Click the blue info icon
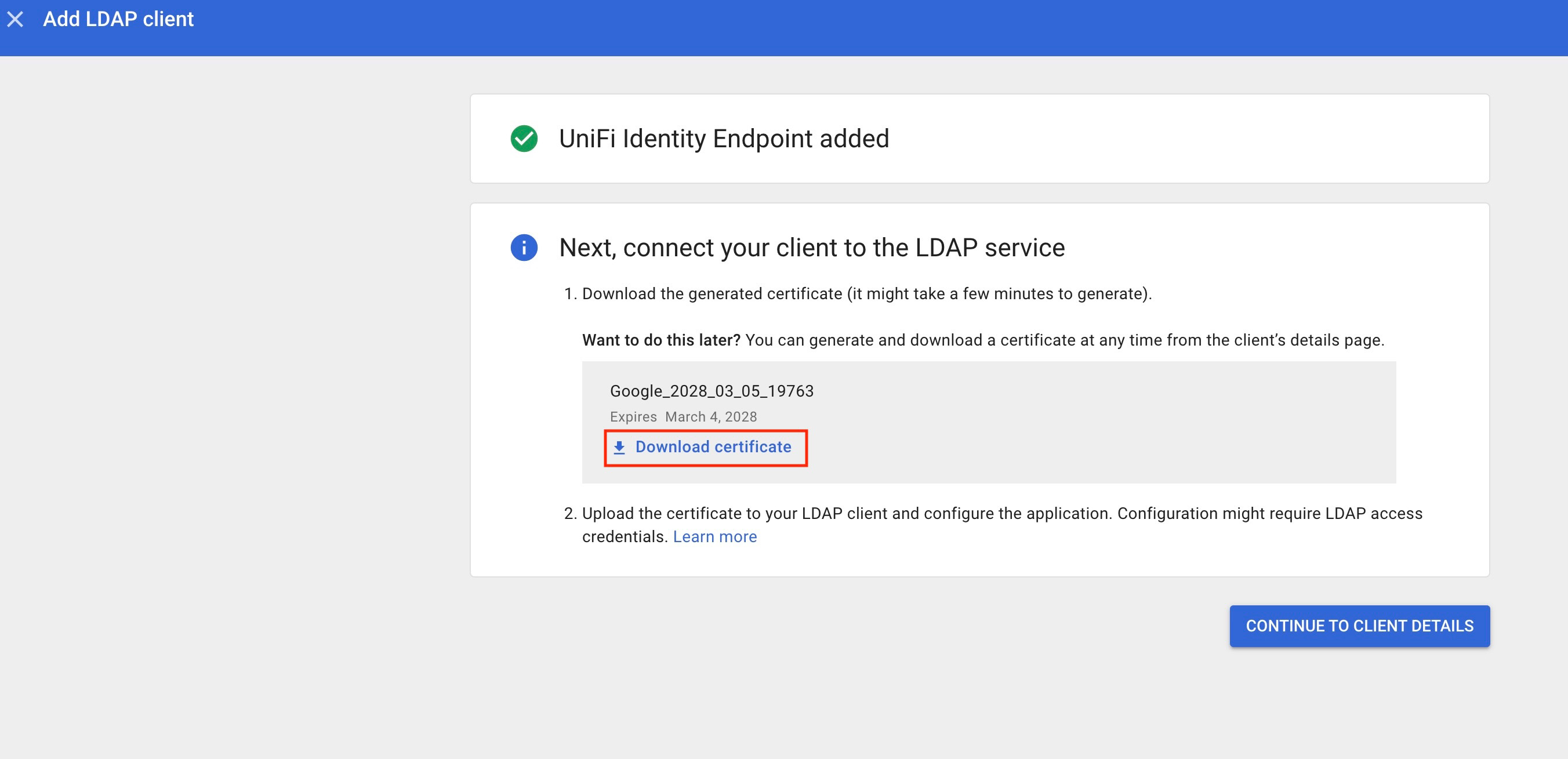This screenshot has height=759, width=1568. coord(524,248)
